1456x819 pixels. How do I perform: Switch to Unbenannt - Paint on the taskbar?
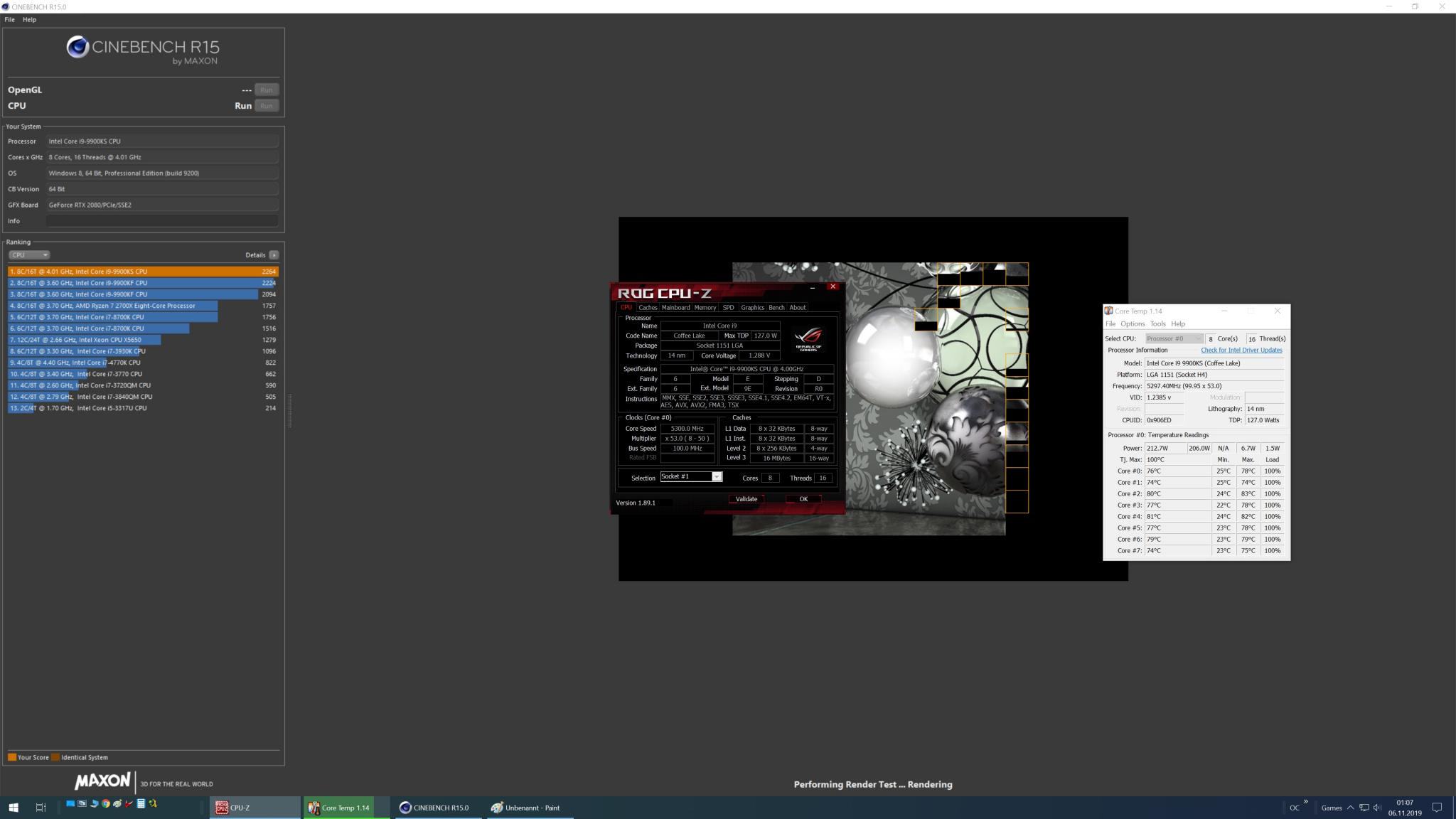[529, 808]
